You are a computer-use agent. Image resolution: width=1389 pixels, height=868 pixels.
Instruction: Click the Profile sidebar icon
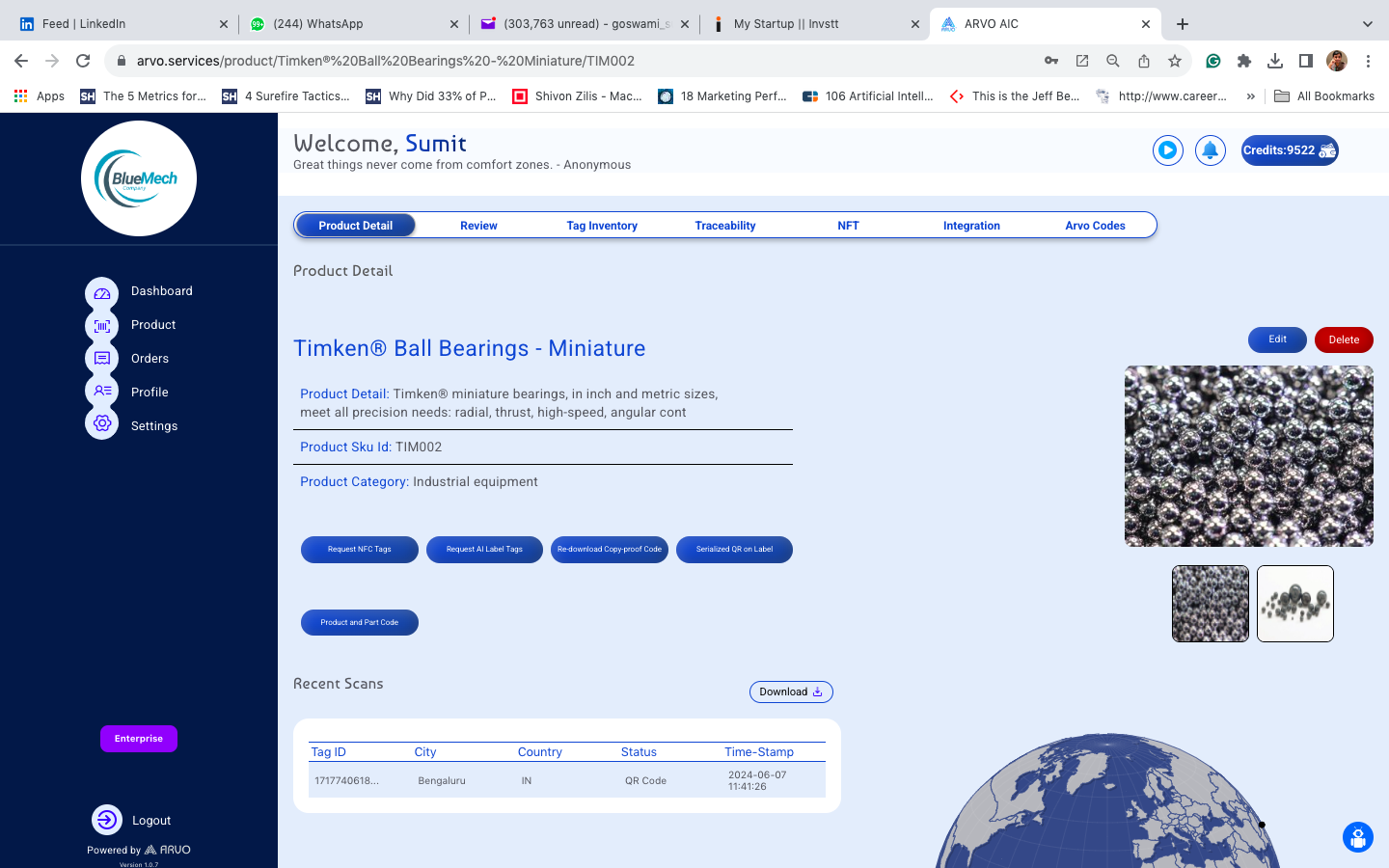pyautogui.click(x=102, y=391)
